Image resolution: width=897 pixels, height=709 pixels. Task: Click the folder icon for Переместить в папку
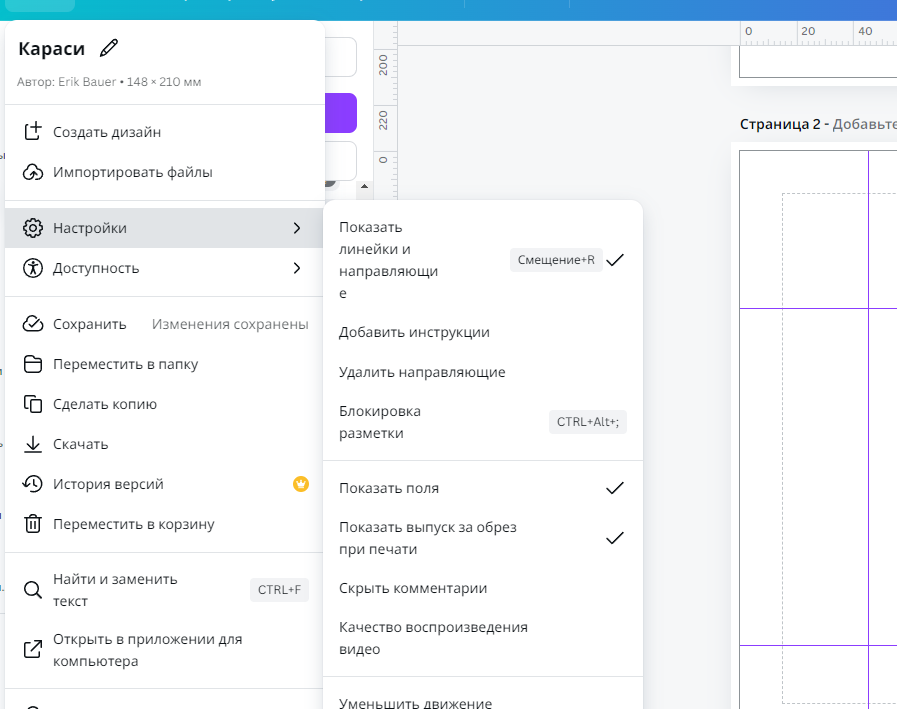(33, 364)
